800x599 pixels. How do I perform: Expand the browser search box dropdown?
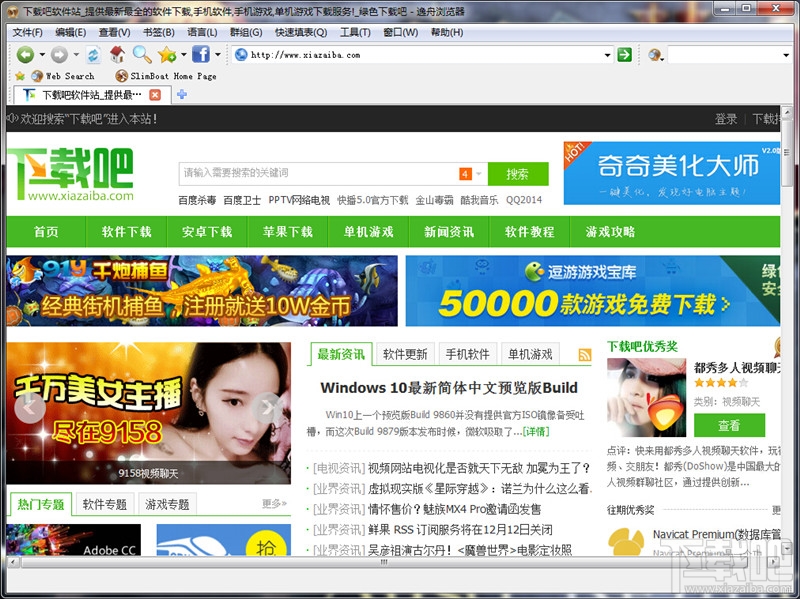[x=786, y=55]
